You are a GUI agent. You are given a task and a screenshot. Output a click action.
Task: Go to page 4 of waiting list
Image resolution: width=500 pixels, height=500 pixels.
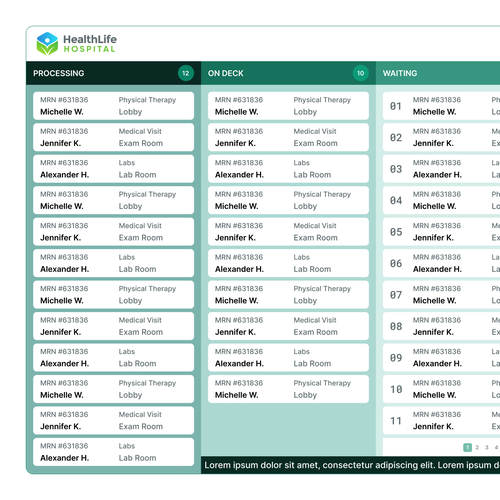click(x=496, y=447)
